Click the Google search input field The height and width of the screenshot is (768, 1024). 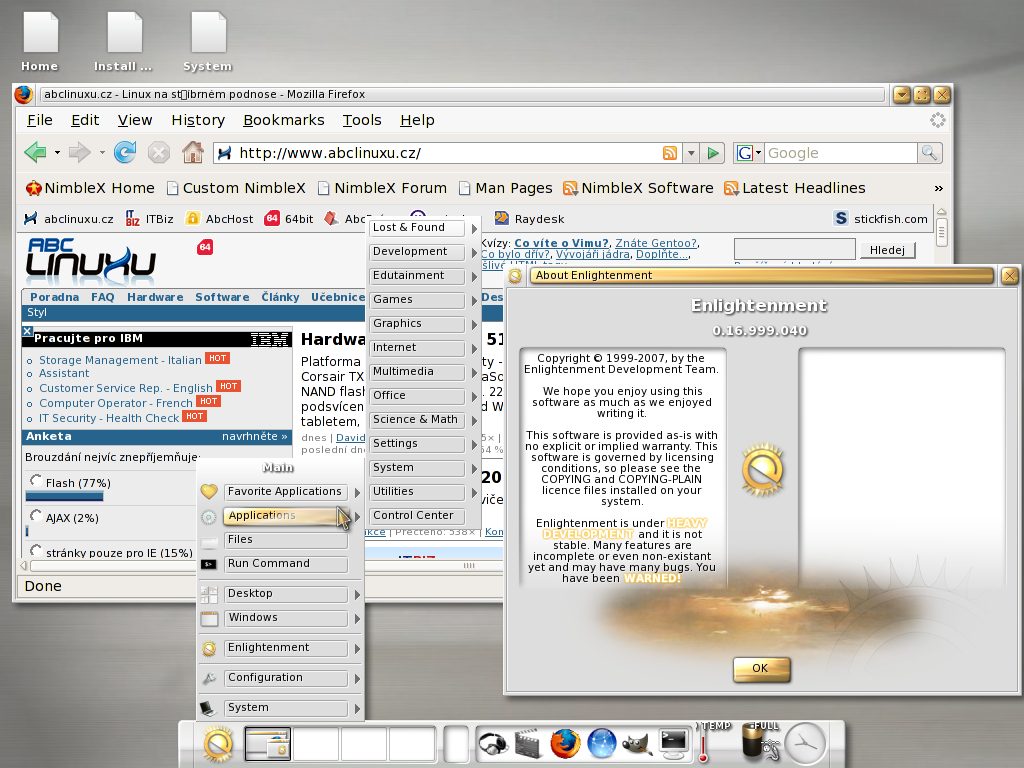tap(840, 153)
